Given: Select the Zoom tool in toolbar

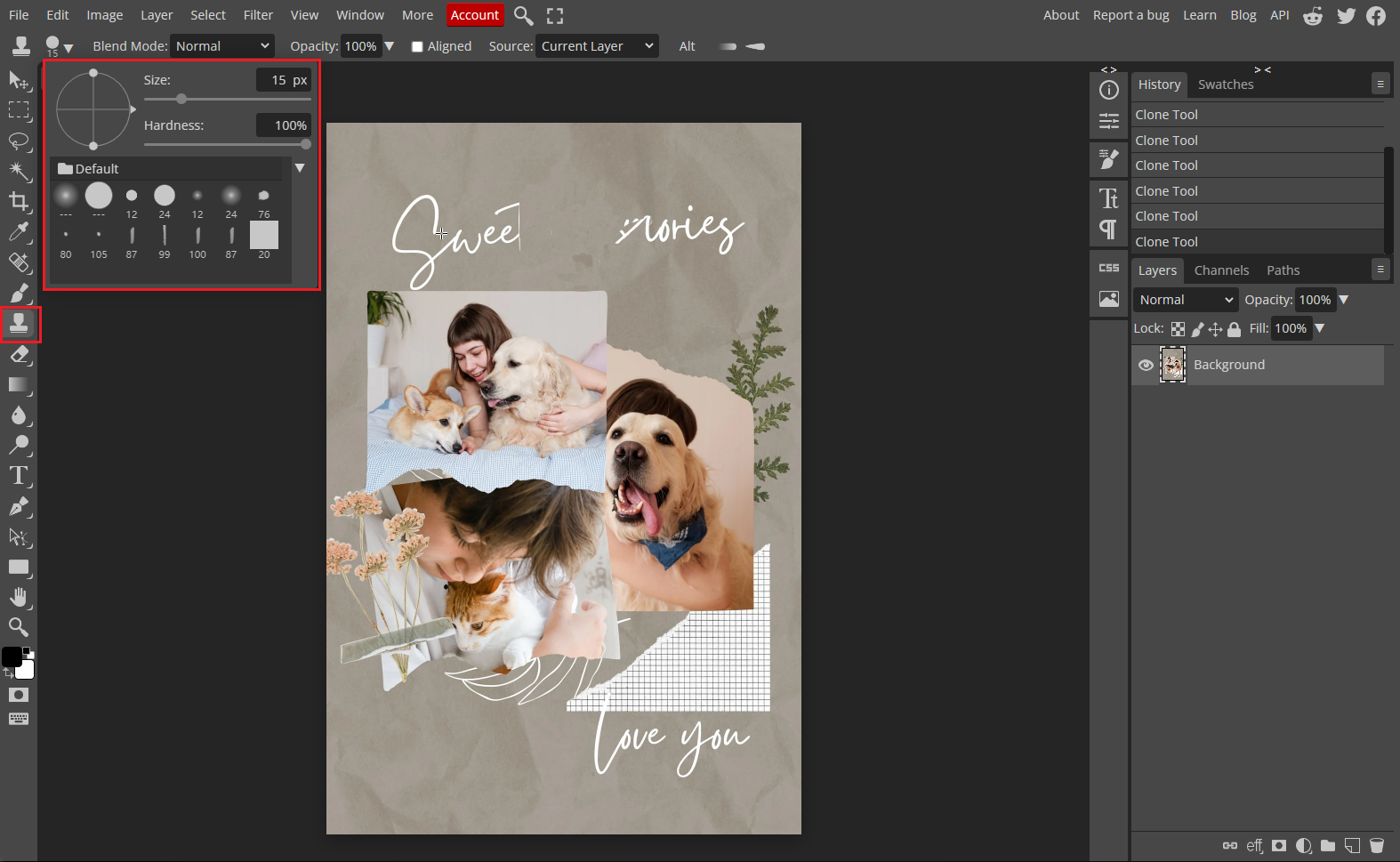Looking at the screenshot, I should (x=19, y=627).
